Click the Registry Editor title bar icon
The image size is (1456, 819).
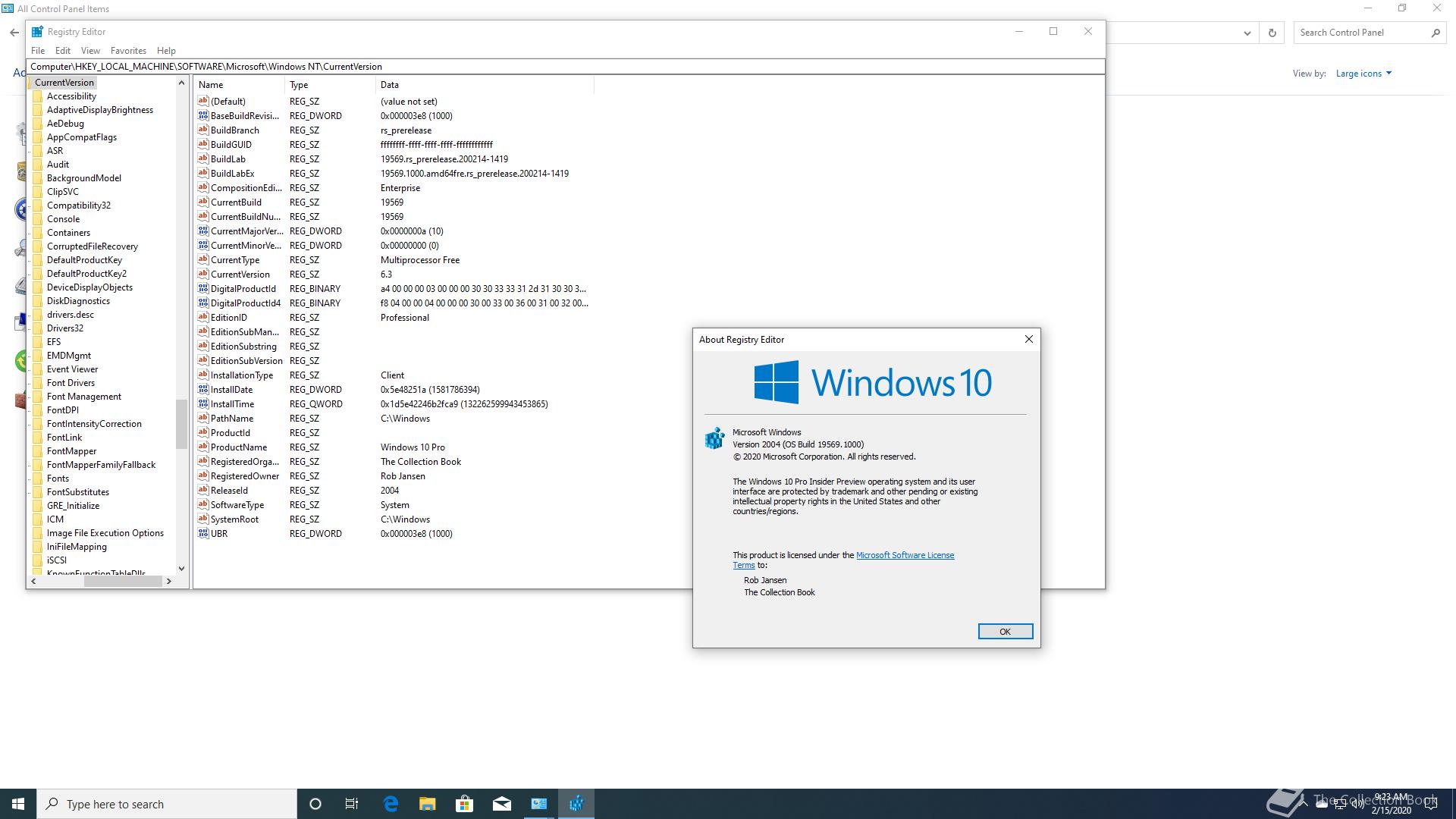(37, 31)
